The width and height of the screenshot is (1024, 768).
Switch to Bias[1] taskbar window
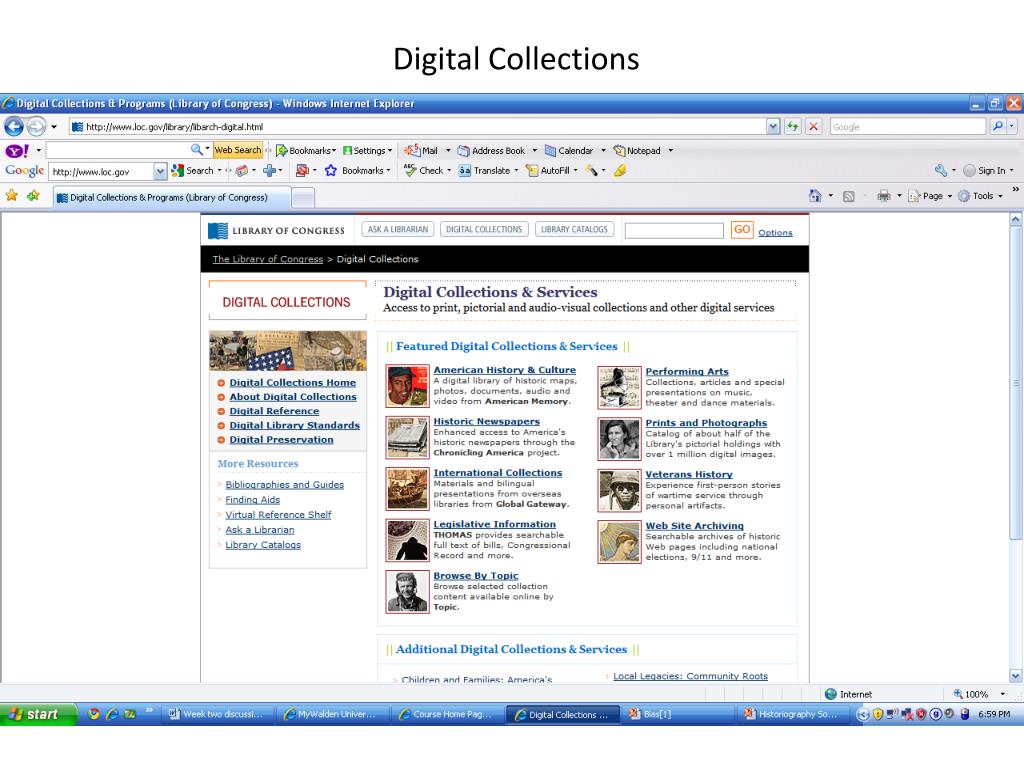click(x=676, y=714)
